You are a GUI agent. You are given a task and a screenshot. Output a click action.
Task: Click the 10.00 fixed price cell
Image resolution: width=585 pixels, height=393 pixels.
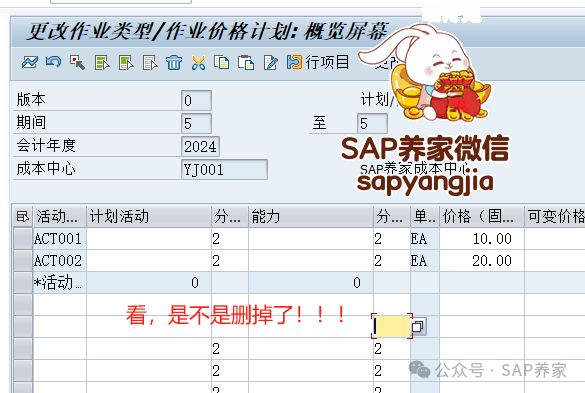point(482,238)
